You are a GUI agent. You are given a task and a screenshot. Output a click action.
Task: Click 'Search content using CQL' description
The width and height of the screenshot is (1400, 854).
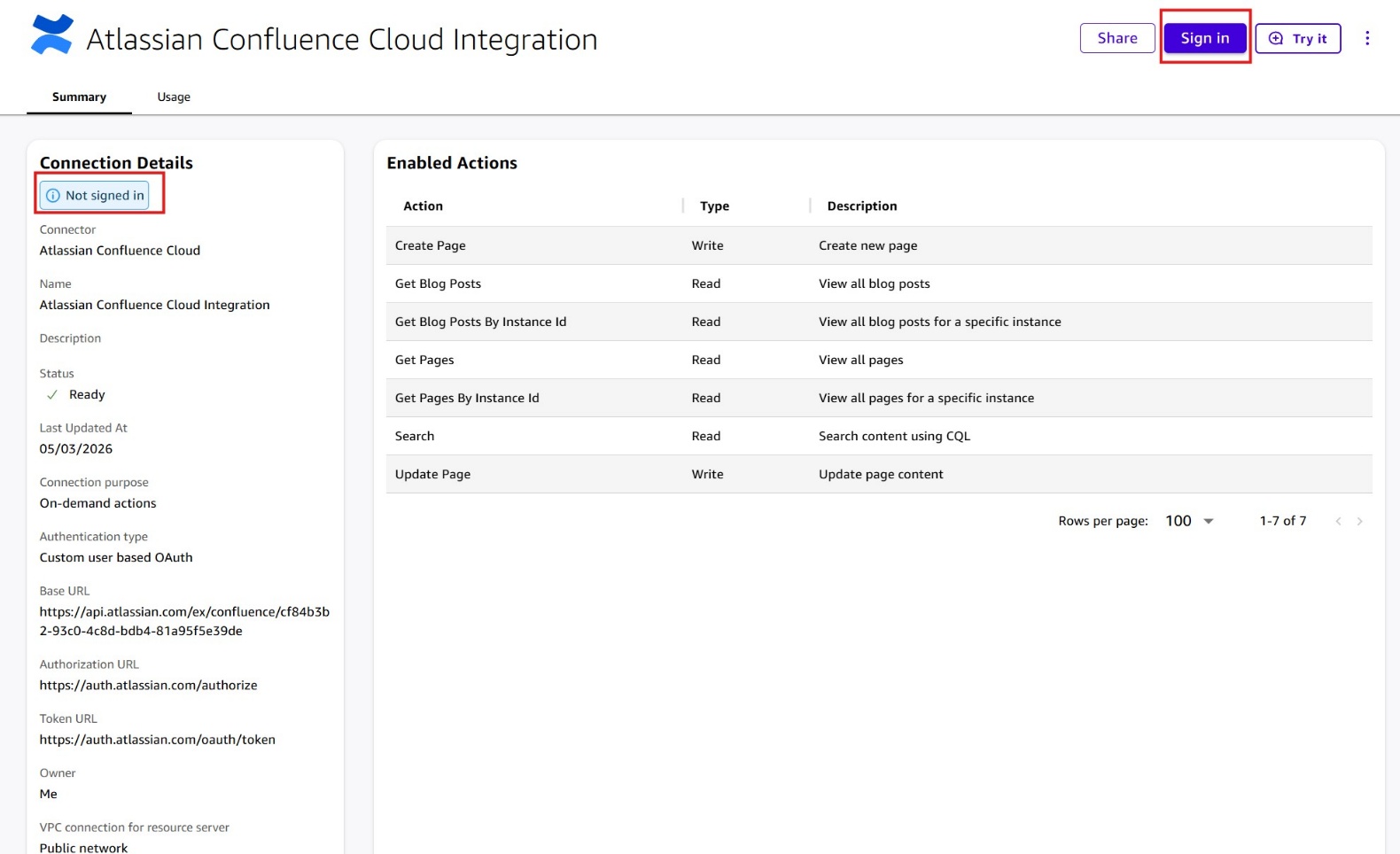(x=894, y=436)
